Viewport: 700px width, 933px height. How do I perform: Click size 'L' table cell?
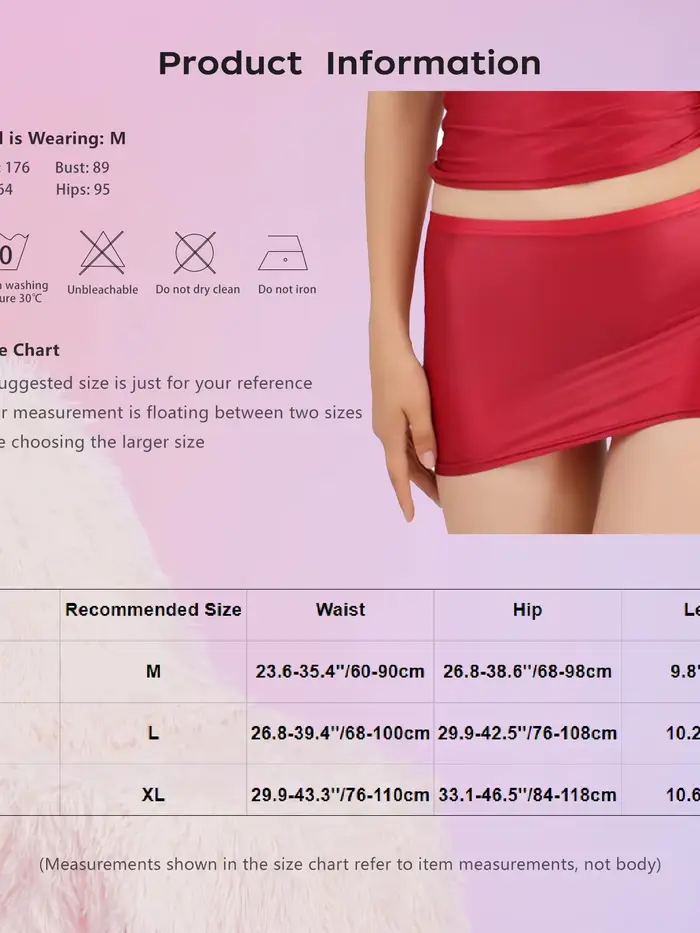(154, 733)
